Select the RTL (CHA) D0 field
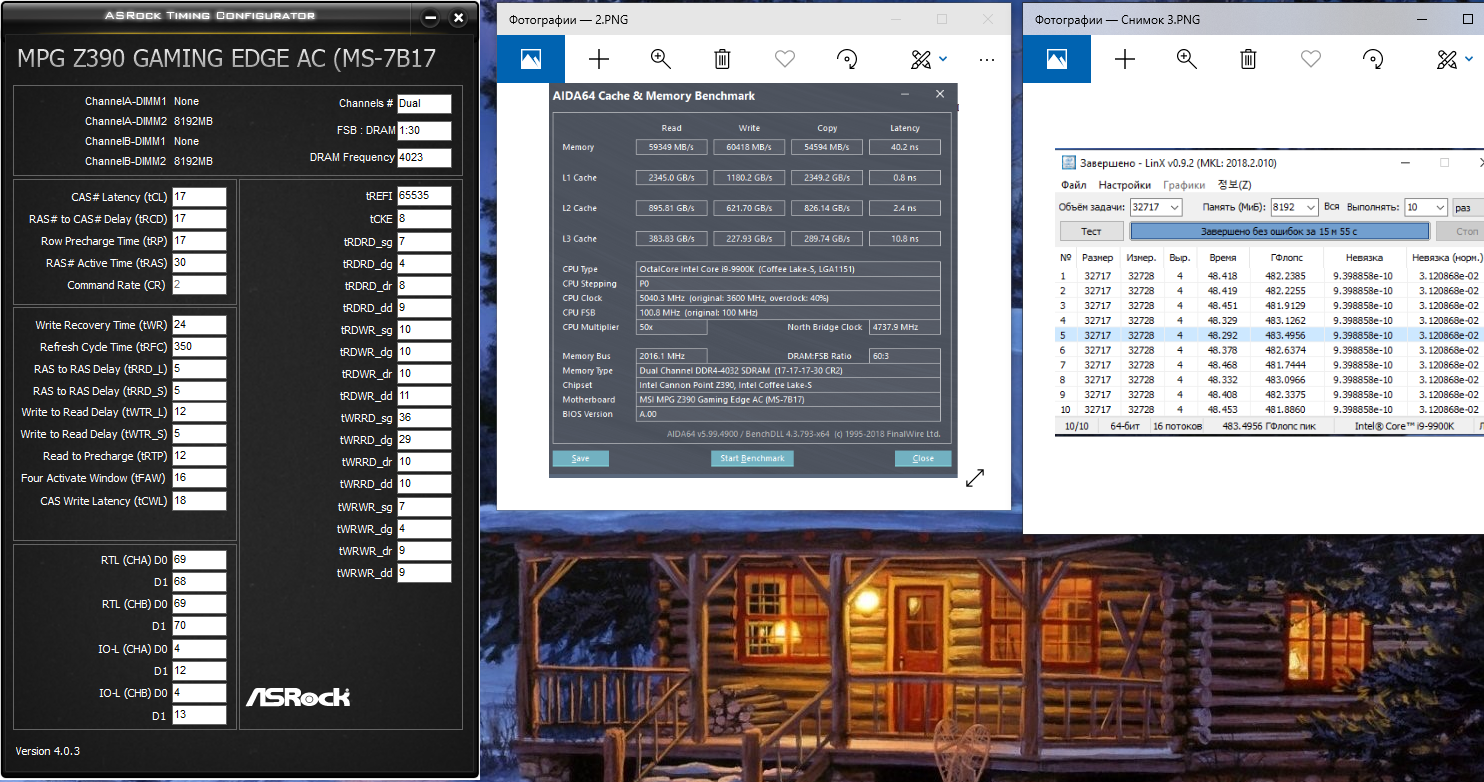Image resolution: width=1484 pixels, height=782 pixels. tap(199, 560)
